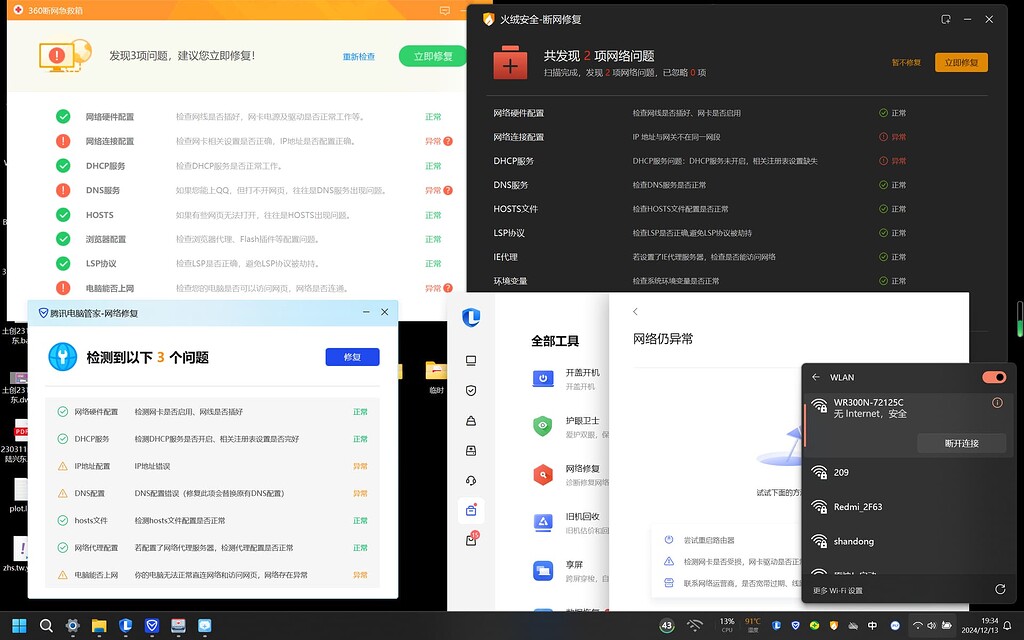Open taskbar Search
Screen dimensions: 1024x640
pos(46,626)
